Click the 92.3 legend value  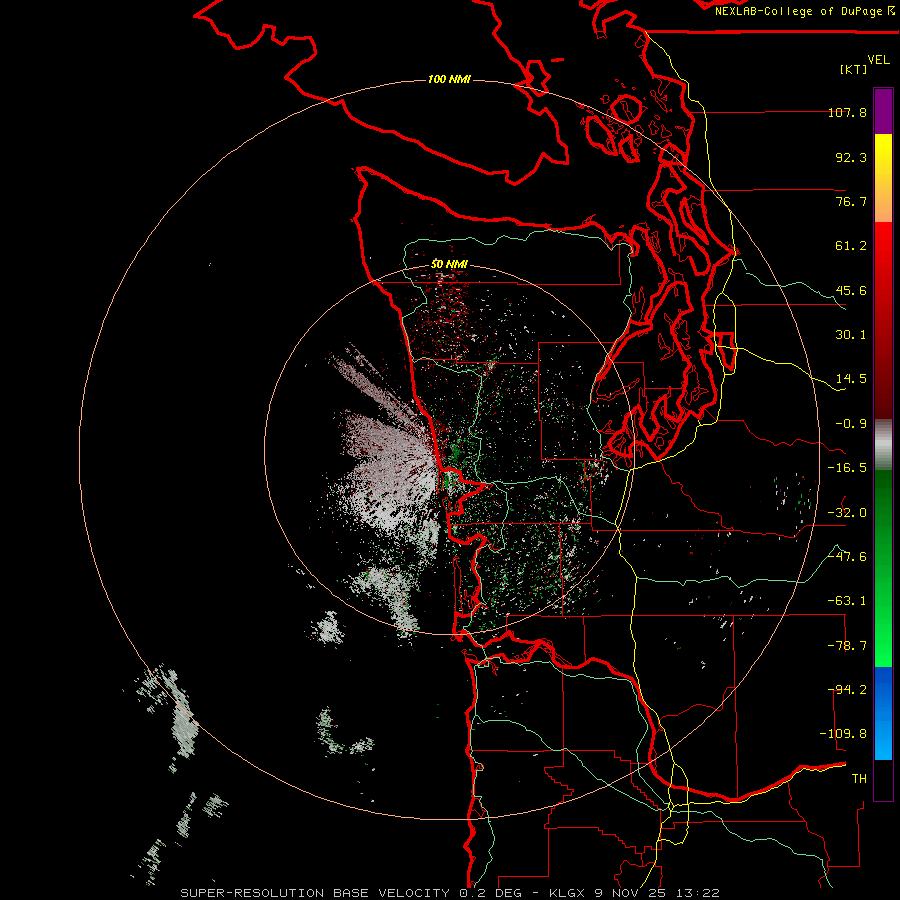tap(851, 157)
